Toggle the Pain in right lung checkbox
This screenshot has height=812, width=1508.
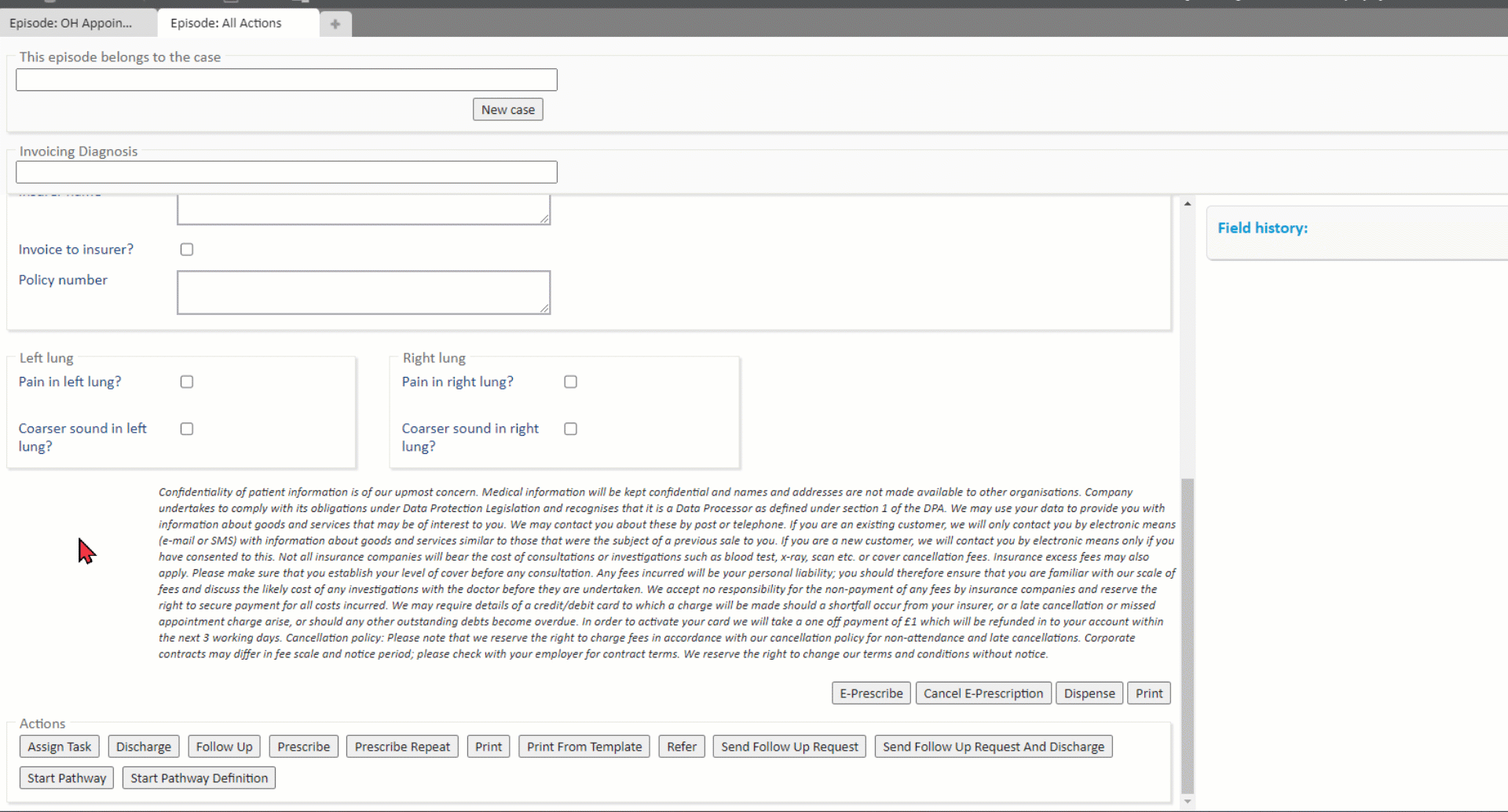click(570, 382)
